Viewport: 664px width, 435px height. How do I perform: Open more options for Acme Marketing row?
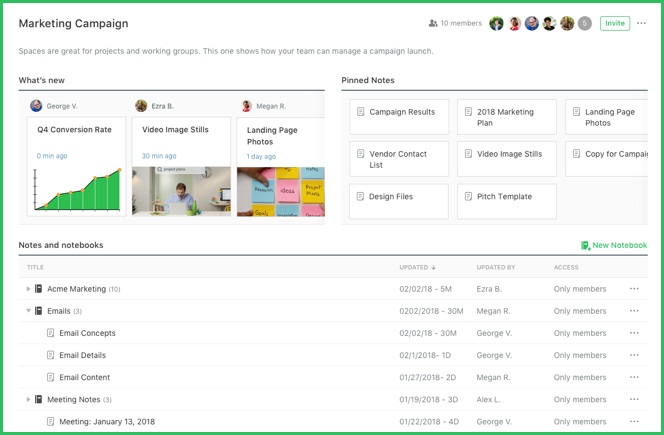634,289
